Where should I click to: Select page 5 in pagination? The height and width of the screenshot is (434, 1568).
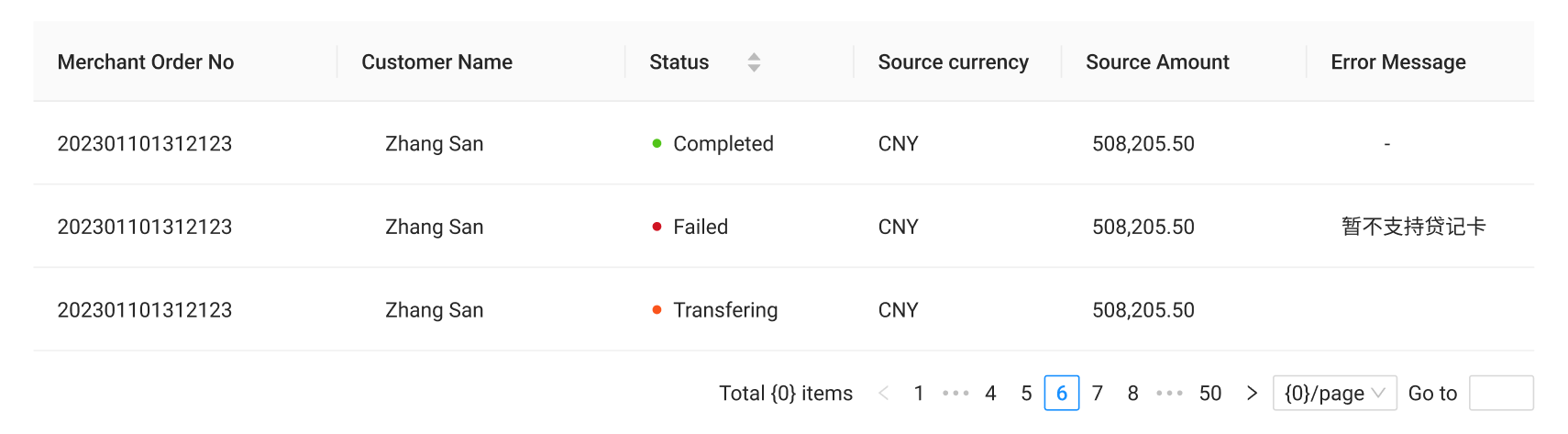[x=1026, y=394]
